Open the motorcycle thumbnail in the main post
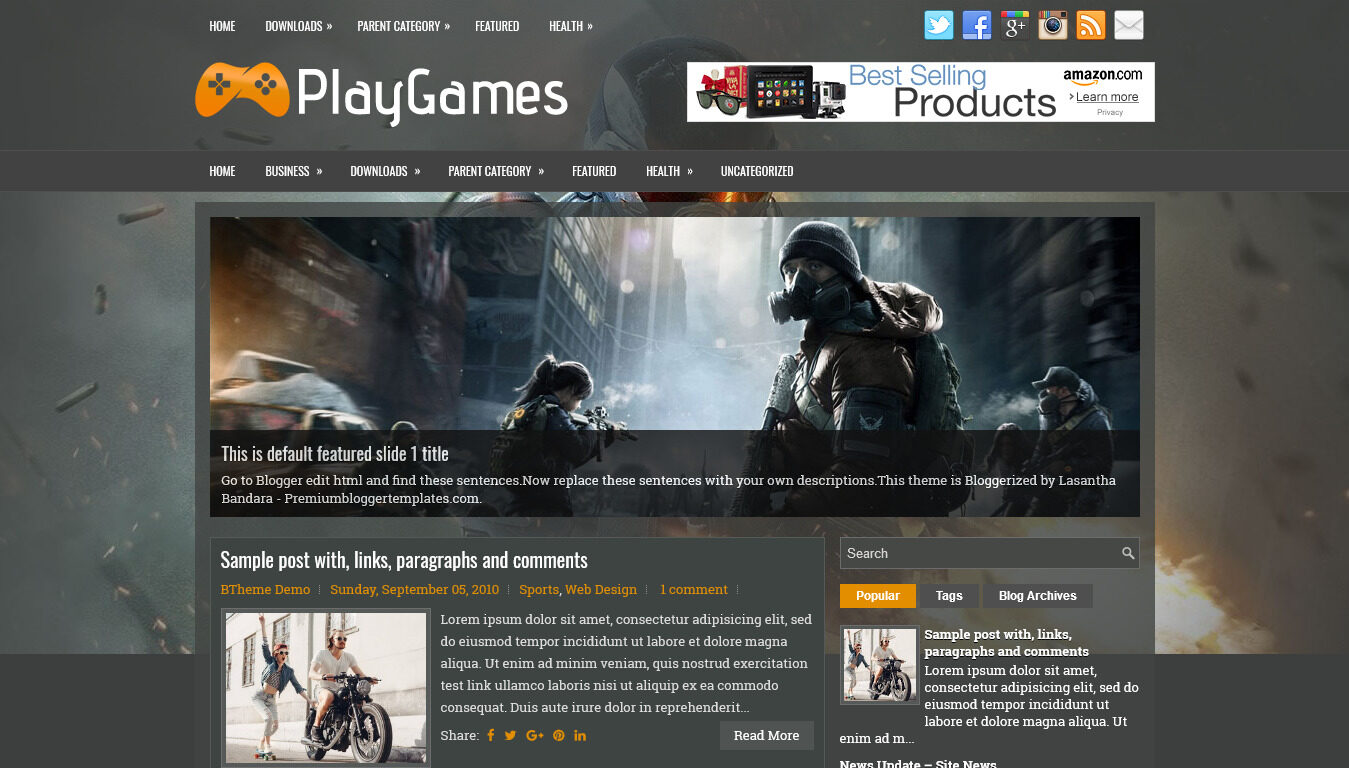 [x=326, y=688]
